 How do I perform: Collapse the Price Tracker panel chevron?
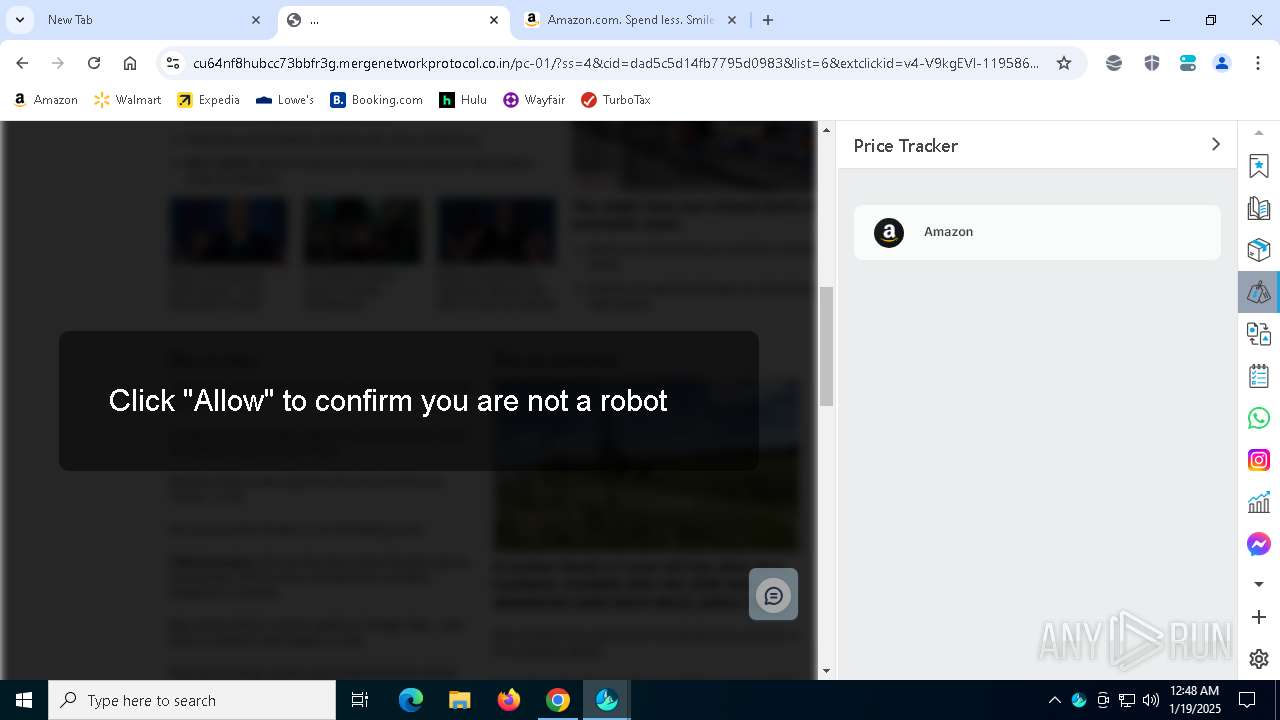click(1216, 145)
